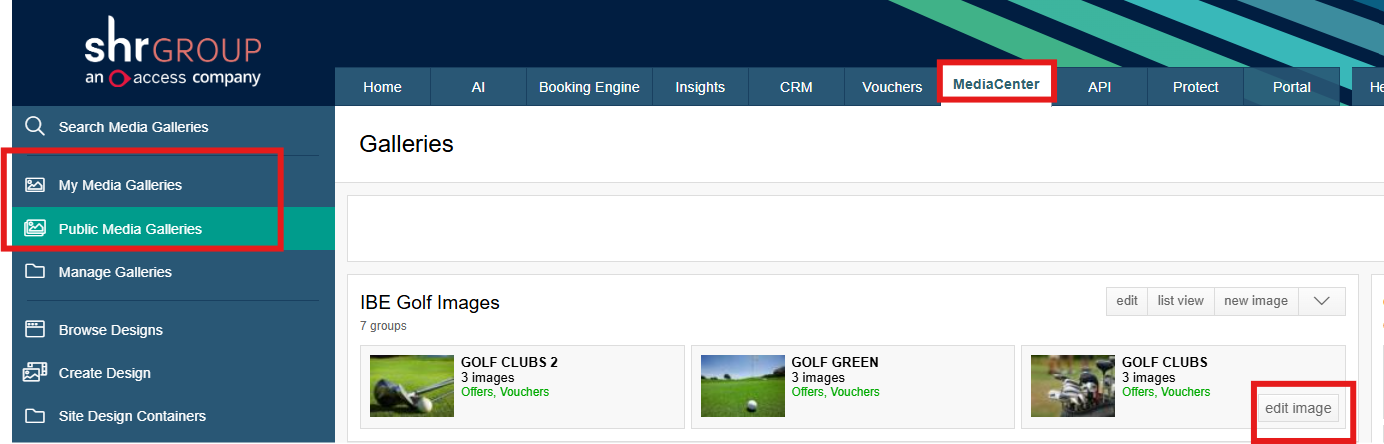Click Offers, Vouchers tags under GOLF GREEN

point(836,392)
